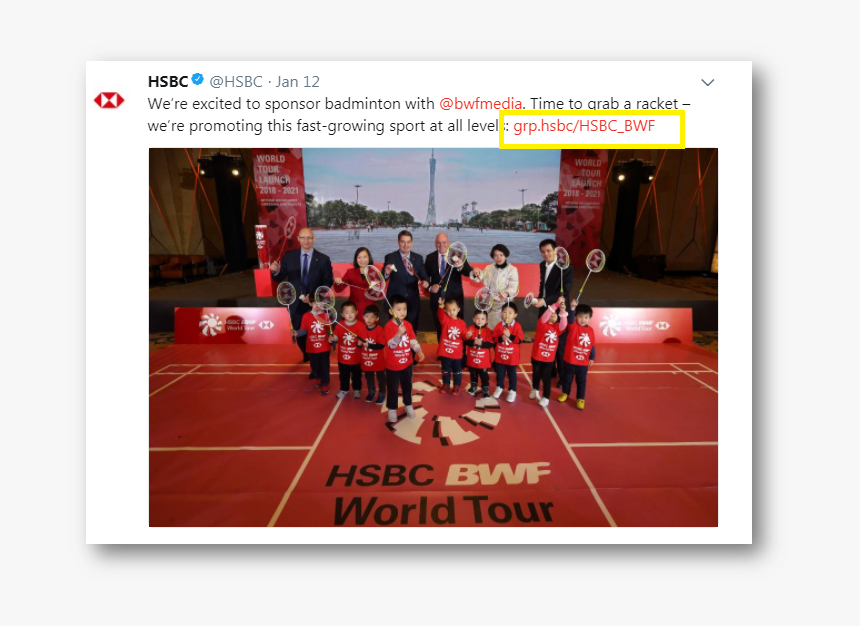This screenshot has height=626, width=860.
Task: Click the left red HSBC BWF stage board
Action: [234, 325]
